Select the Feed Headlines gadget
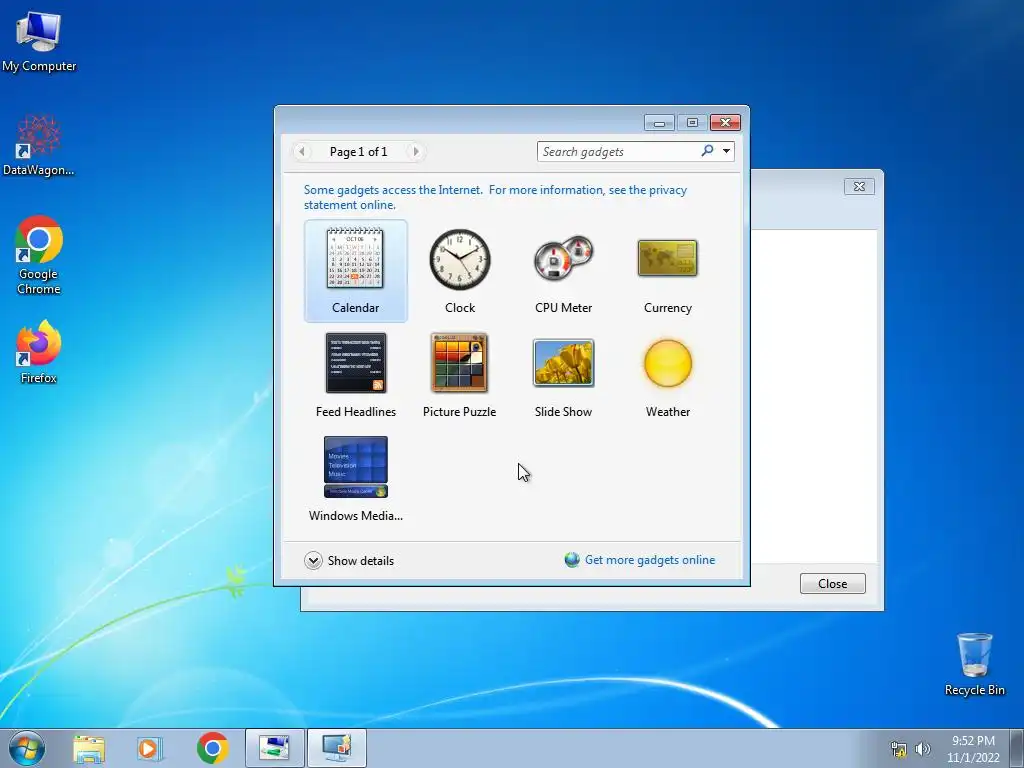The image size is (1024, 768). (355, 375)
